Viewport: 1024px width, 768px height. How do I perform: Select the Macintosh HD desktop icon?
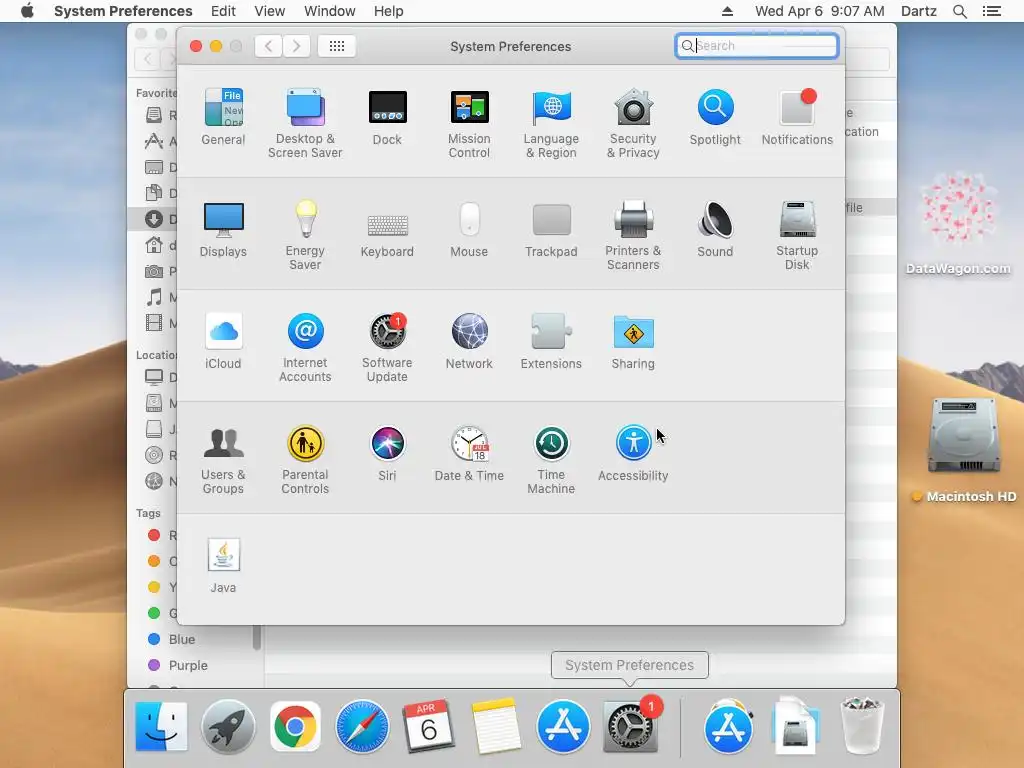[965, 451]
